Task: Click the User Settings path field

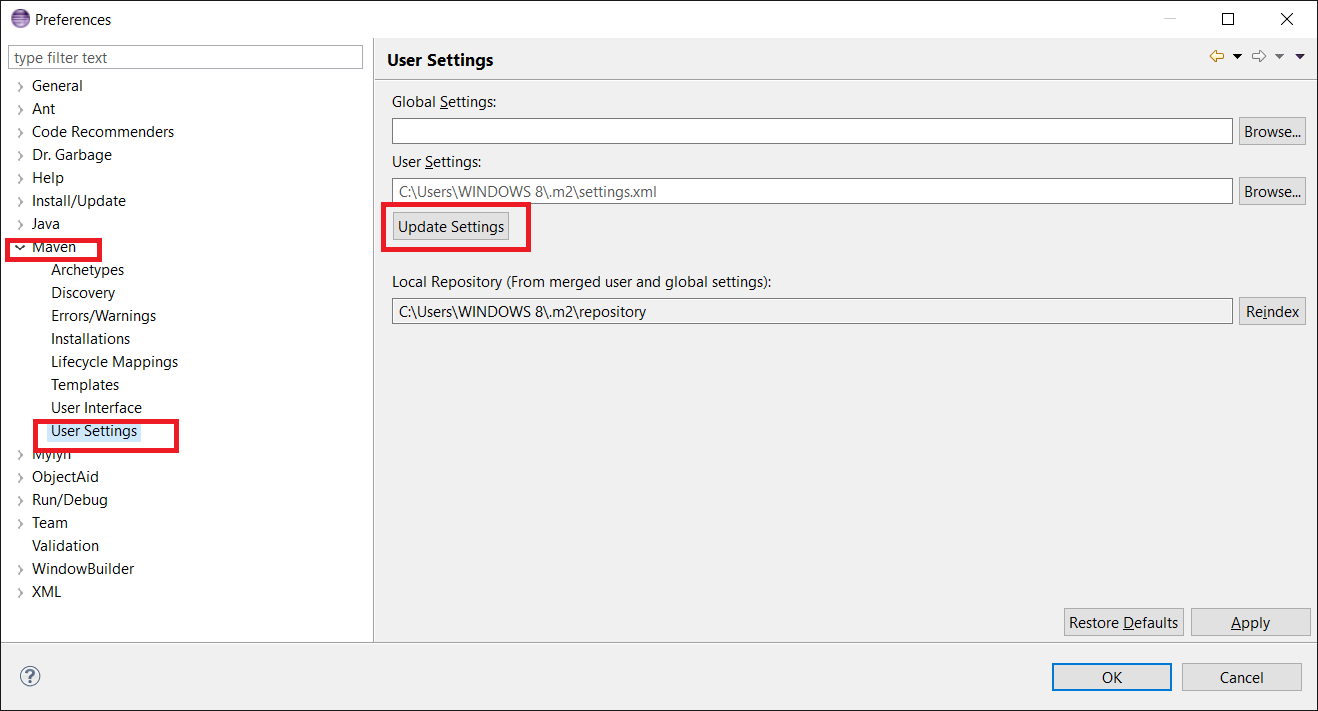Action: click(812, 191)
